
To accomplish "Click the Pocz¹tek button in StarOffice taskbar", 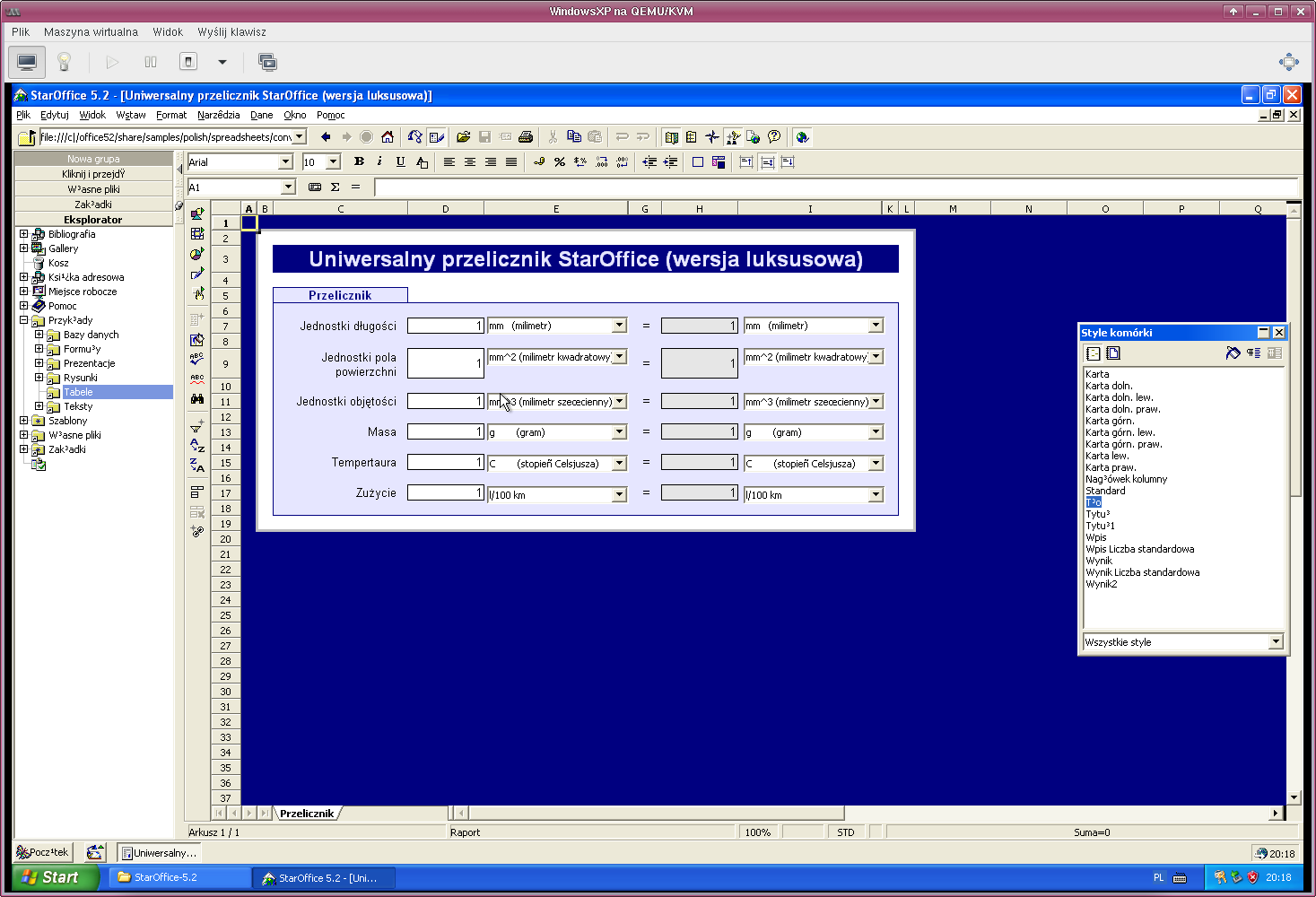I will click(x=43, y=852).
